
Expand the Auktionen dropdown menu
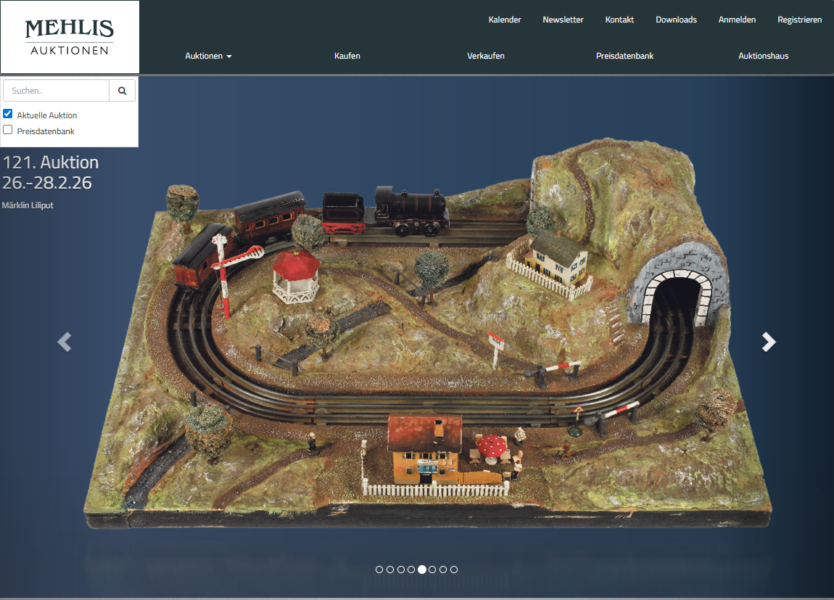coord(208,56)
